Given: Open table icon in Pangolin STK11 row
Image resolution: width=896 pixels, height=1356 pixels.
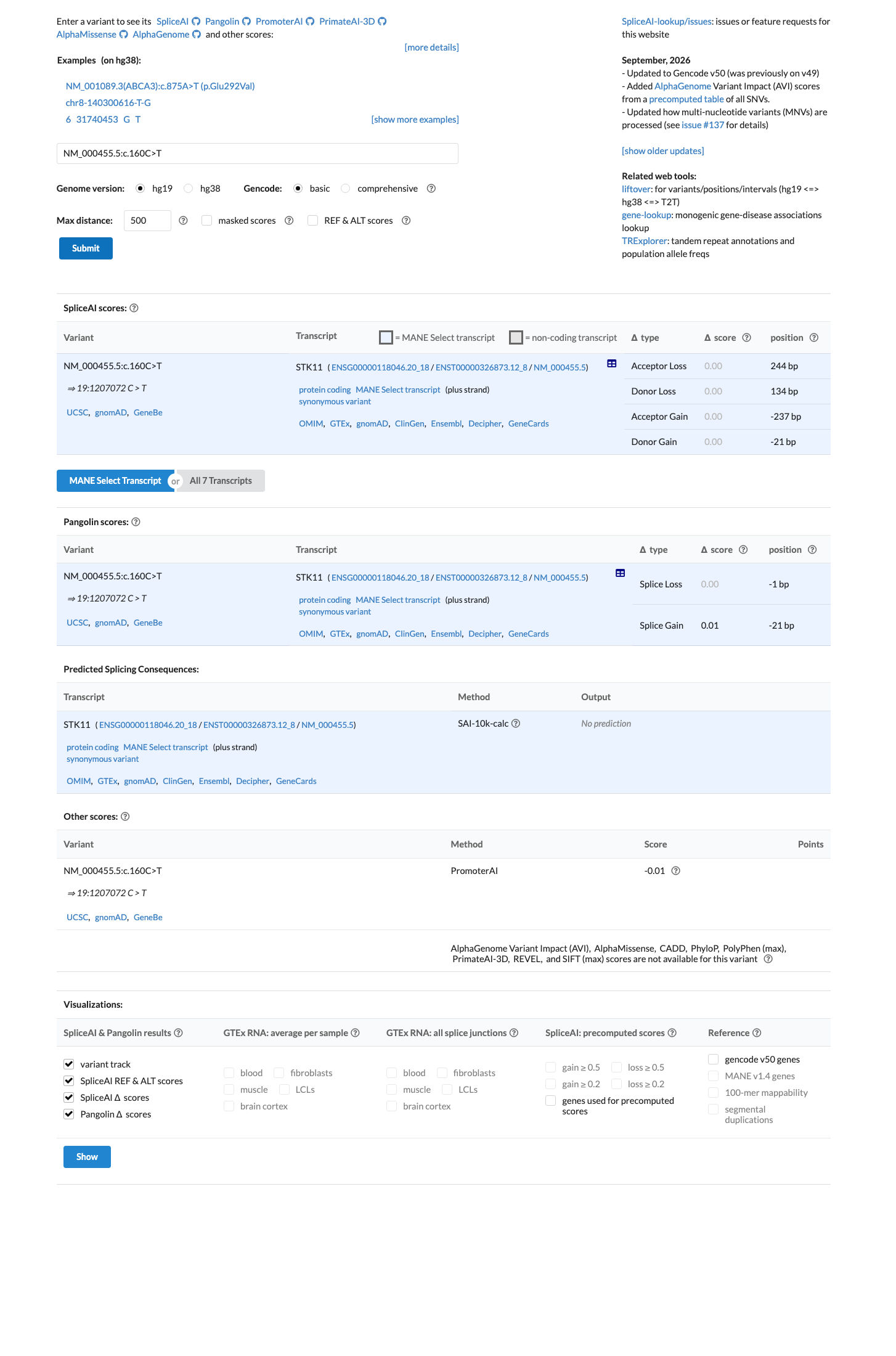Looking at the screenshot, I should 621,573.
